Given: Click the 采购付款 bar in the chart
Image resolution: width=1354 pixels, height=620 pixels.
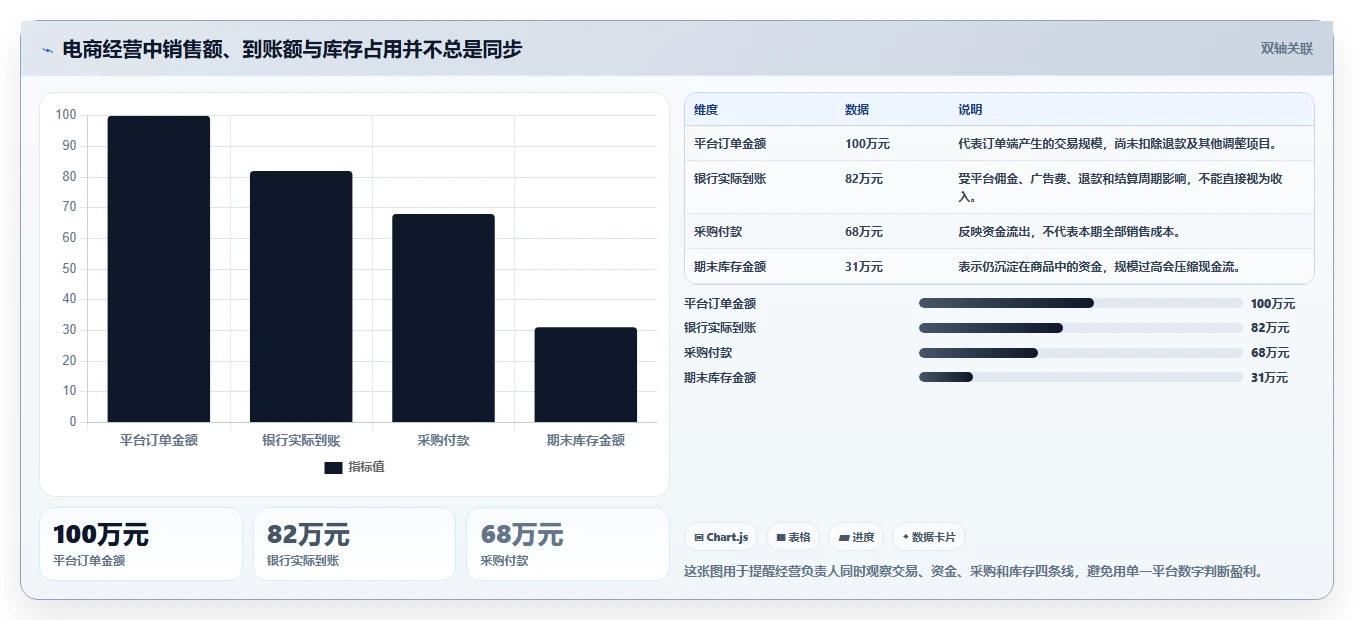Looking at the screenshot, I should (x=443, y=318).
